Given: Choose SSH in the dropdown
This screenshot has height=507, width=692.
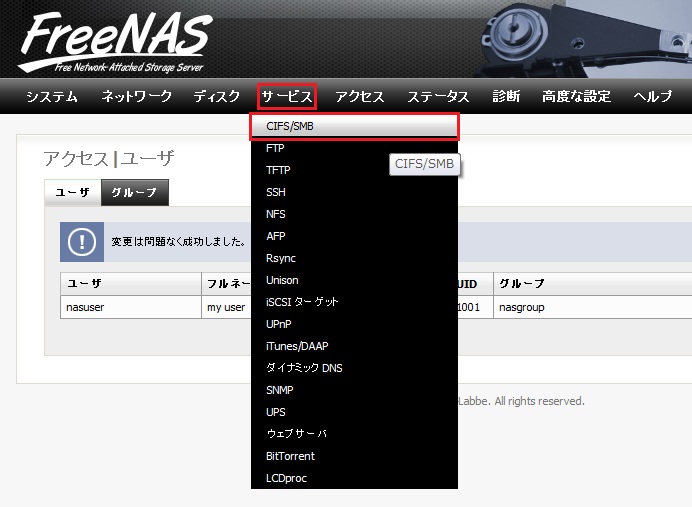Looking at the screenshot, I should pyautogui.click(x=354, y=192).
